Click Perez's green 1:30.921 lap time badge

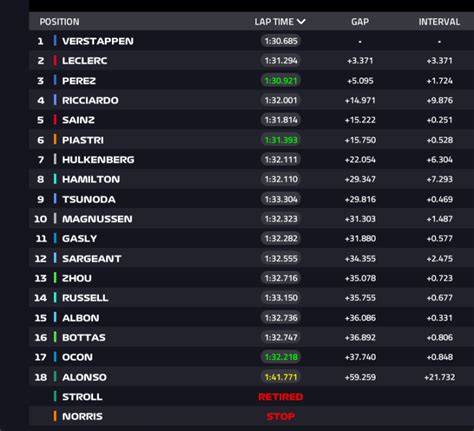click(281, 81)
